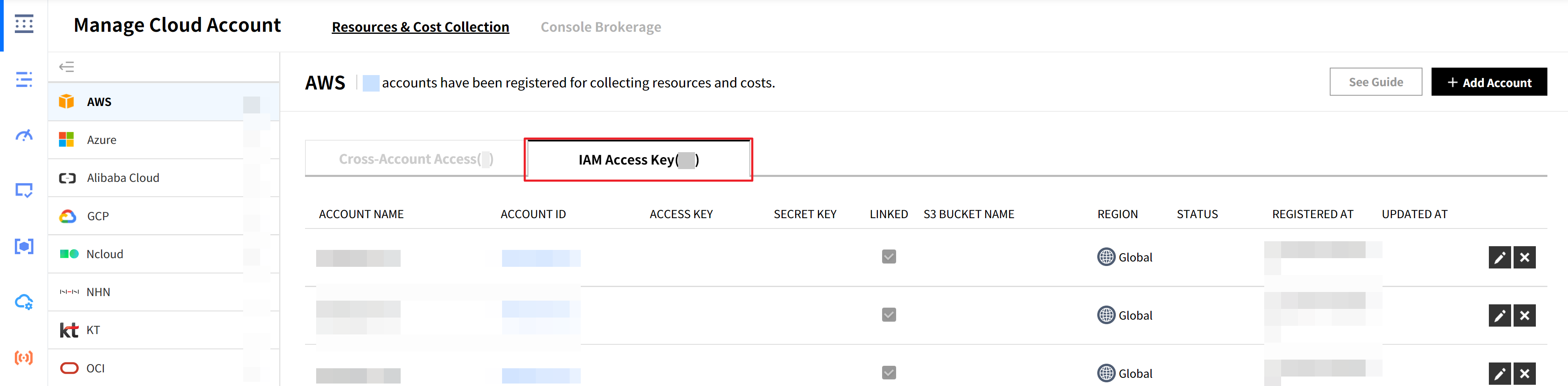The height and width of the screenshot is (386, 1568).
Task: Open the cloud settings sidebar icon
Action: point(24,302)
